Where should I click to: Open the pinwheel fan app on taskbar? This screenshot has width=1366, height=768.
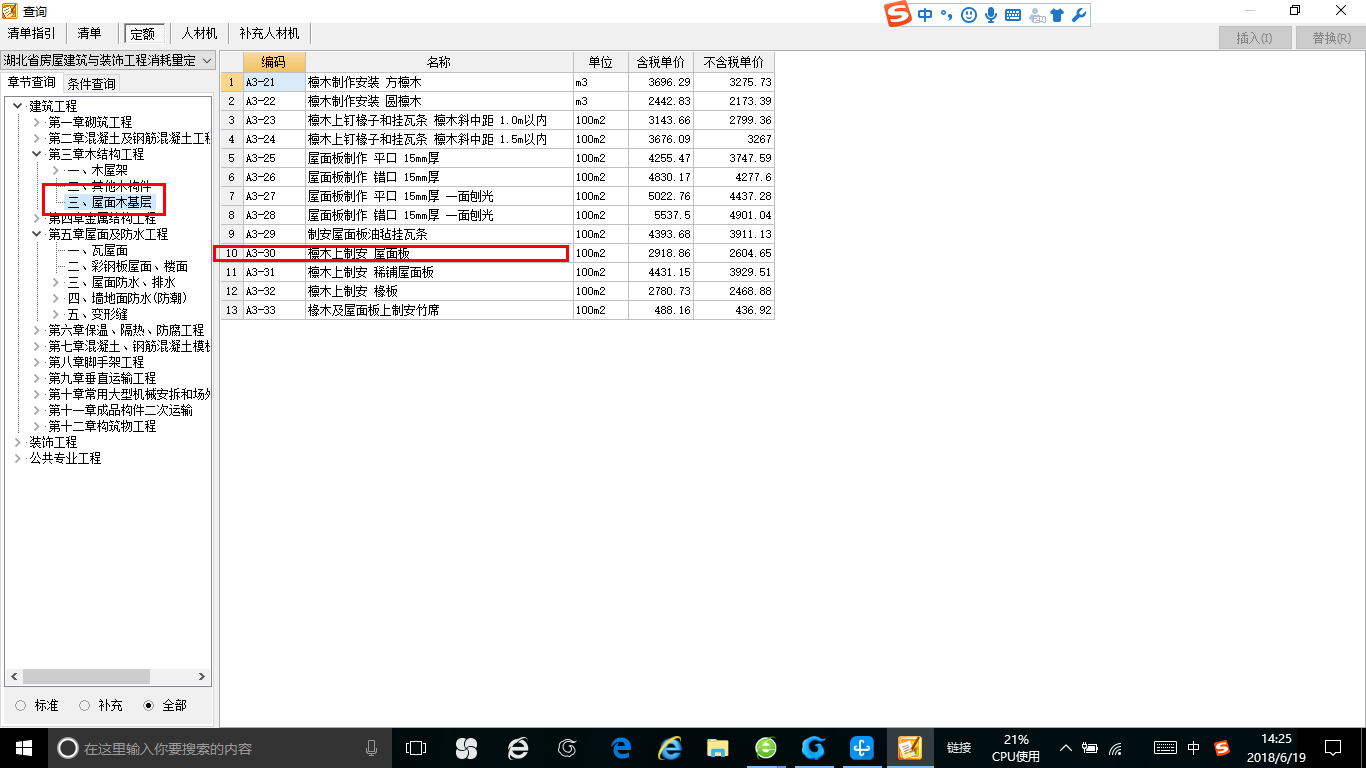[466, 748]
